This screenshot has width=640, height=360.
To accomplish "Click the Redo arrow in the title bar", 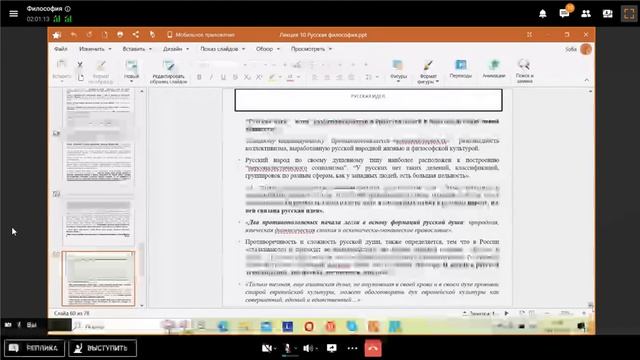I will pos(89,35).
